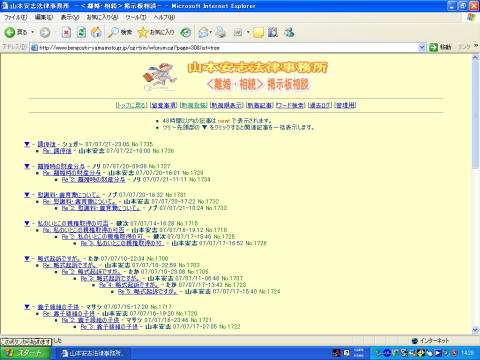Click inside the URL address field

click(227, 47)
